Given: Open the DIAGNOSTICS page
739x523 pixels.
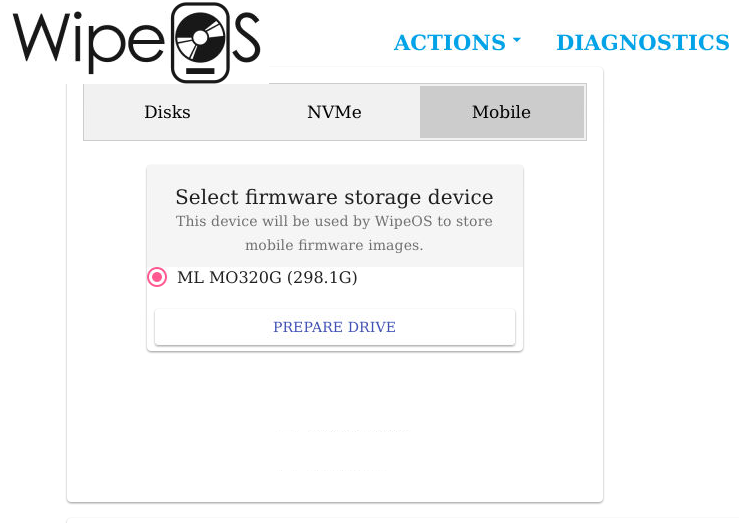Looking at the screenshot, I should (643, 42).
